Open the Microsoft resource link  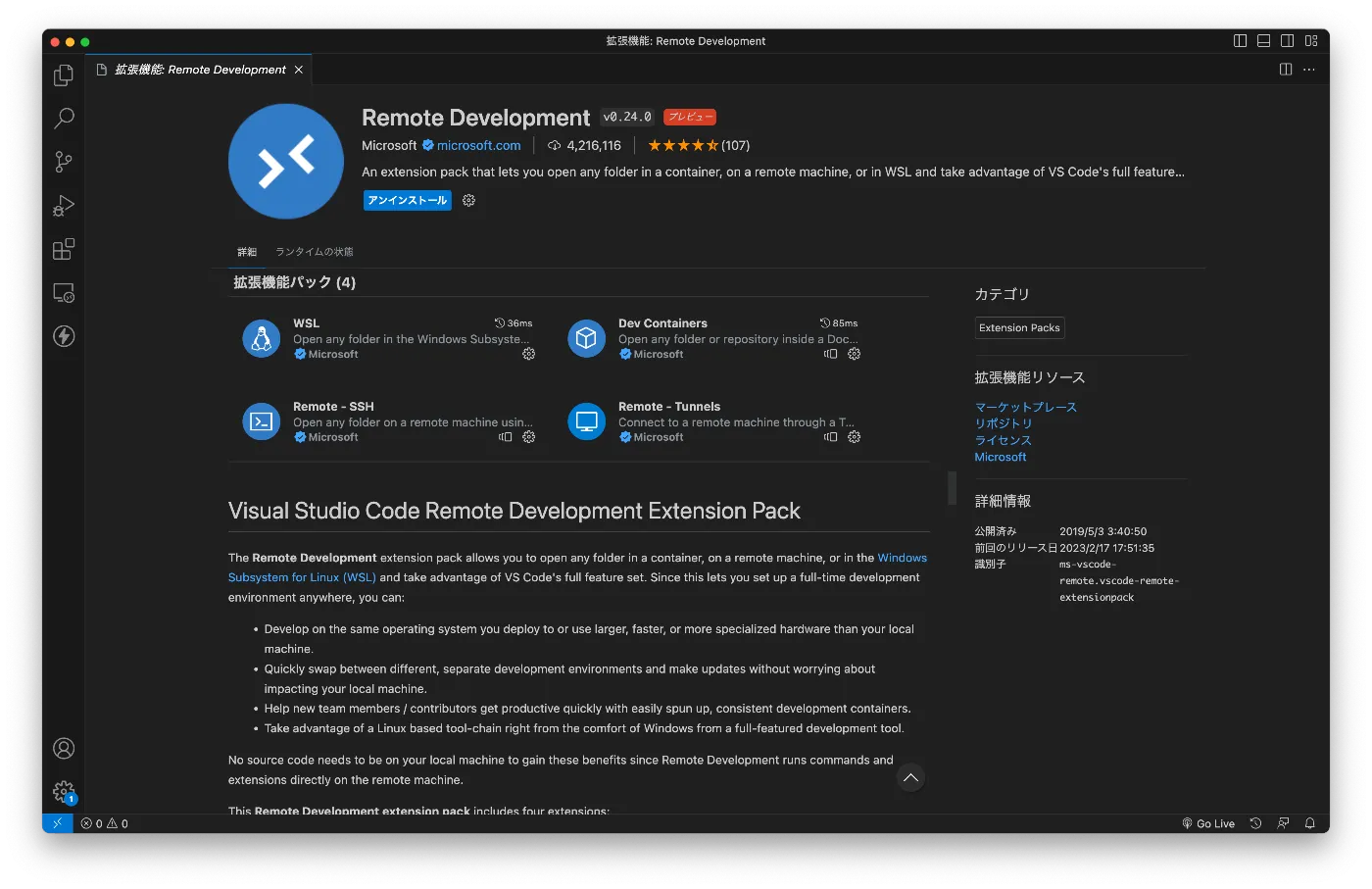tap(1001, 457)
